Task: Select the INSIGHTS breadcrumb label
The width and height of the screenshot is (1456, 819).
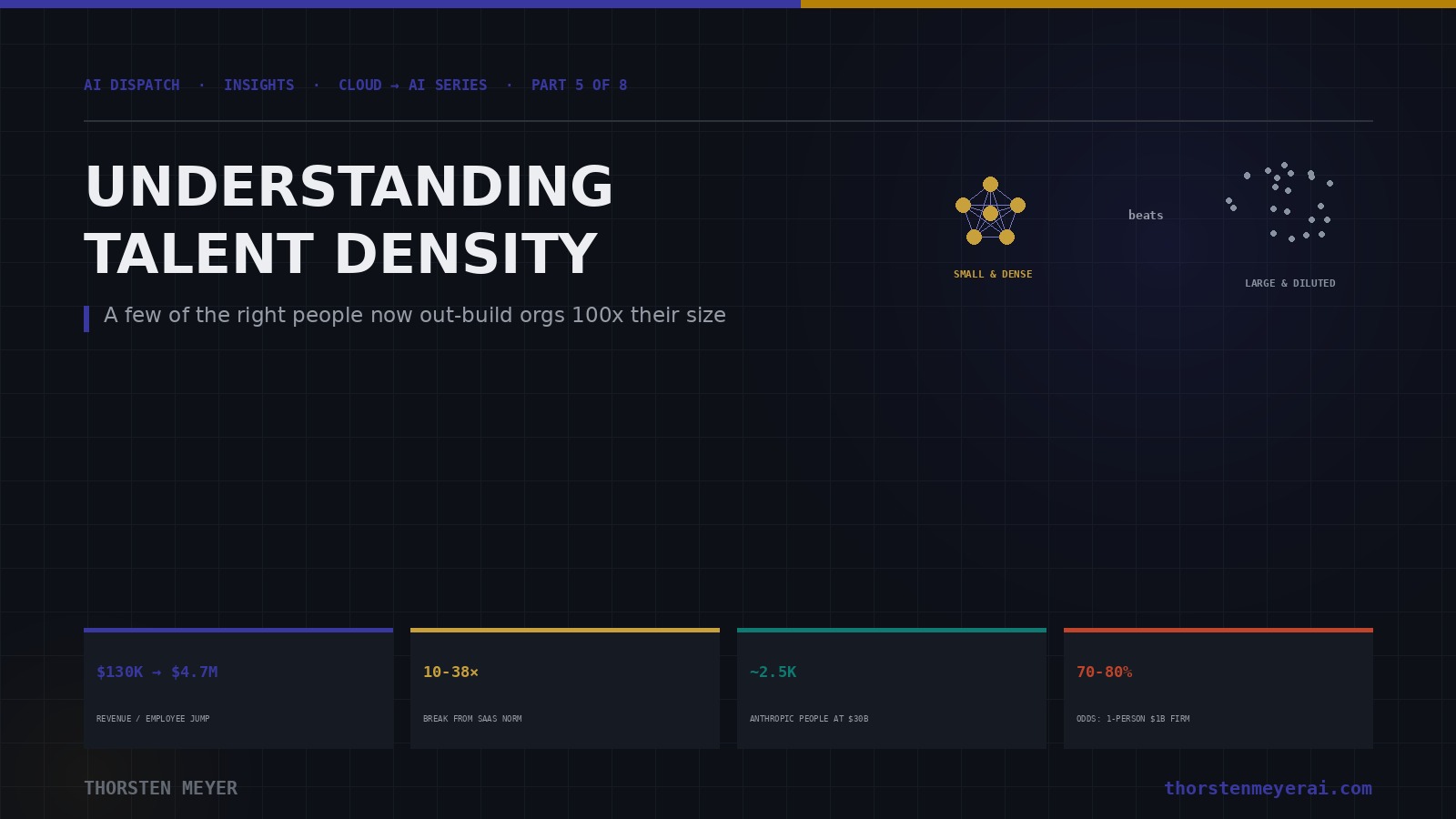Action: click(259, 85)
